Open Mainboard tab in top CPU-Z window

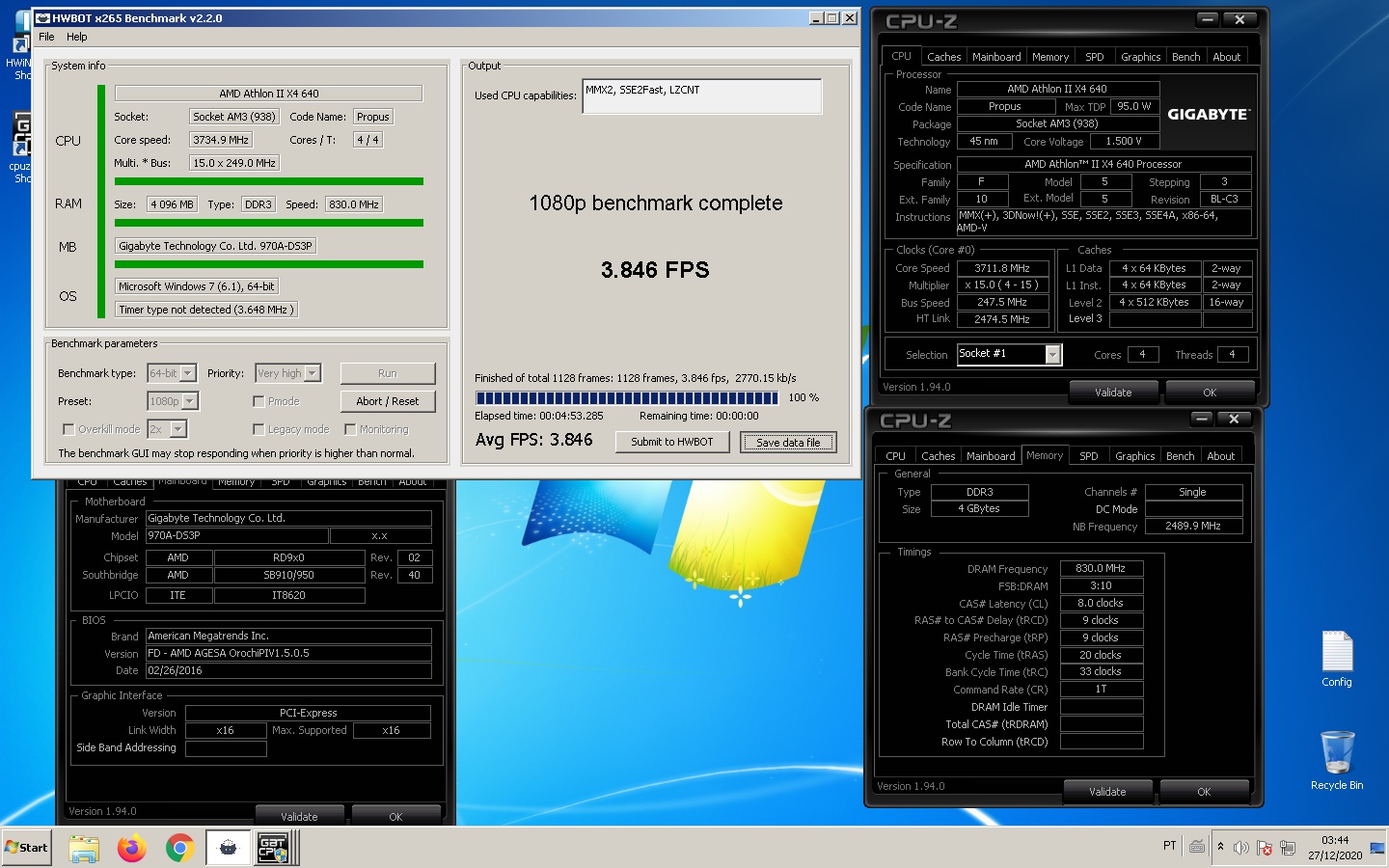point(996,57)
